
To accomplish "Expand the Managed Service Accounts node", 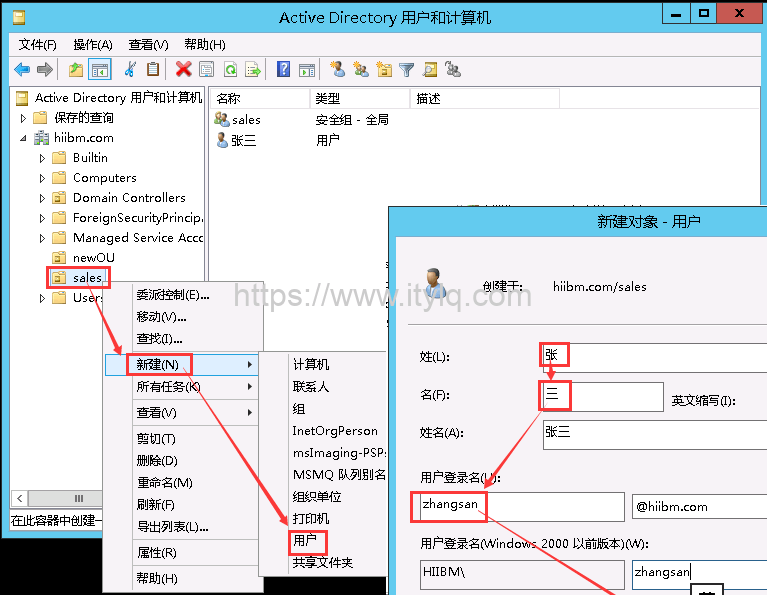I will (x=42, y=238).
